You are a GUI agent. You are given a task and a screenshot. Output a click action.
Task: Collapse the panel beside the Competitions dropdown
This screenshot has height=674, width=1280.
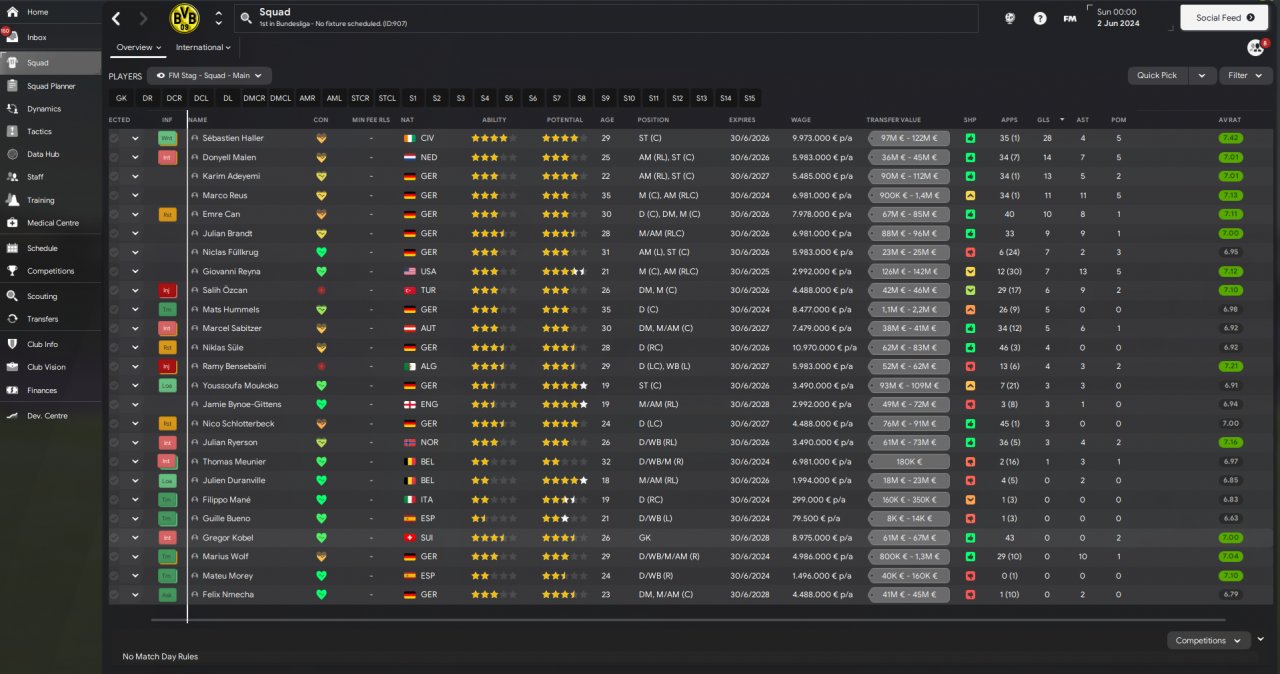(1261, 639)
